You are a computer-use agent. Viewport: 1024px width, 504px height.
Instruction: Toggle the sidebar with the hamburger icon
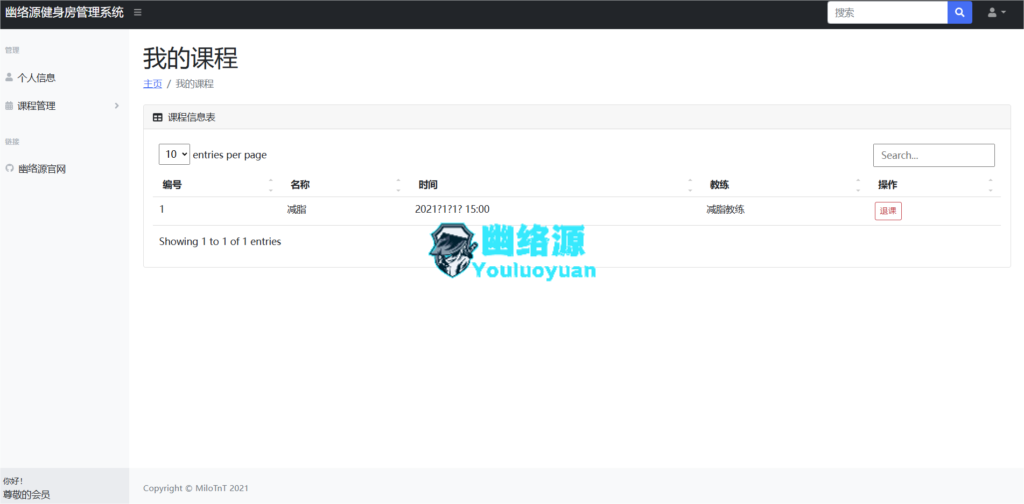pos(138,12)
